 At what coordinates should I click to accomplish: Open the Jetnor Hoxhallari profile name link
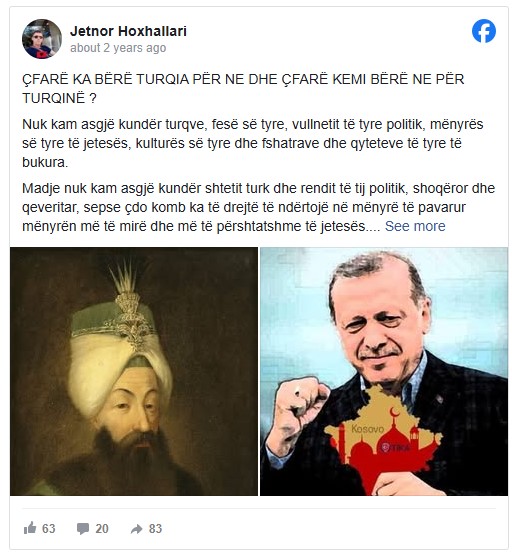128,31
